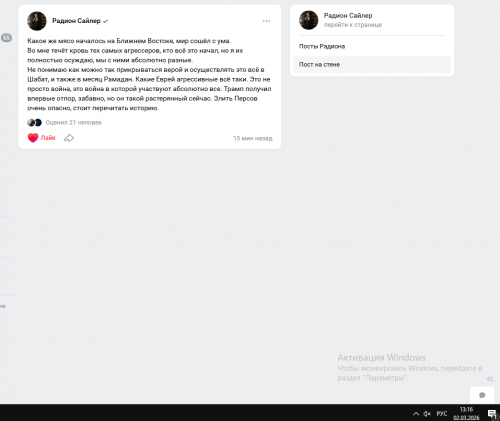Screen dimensions: 500x421
Task: Open Радион Сайлер's avatar in the post header
Action: coord(37,21)
